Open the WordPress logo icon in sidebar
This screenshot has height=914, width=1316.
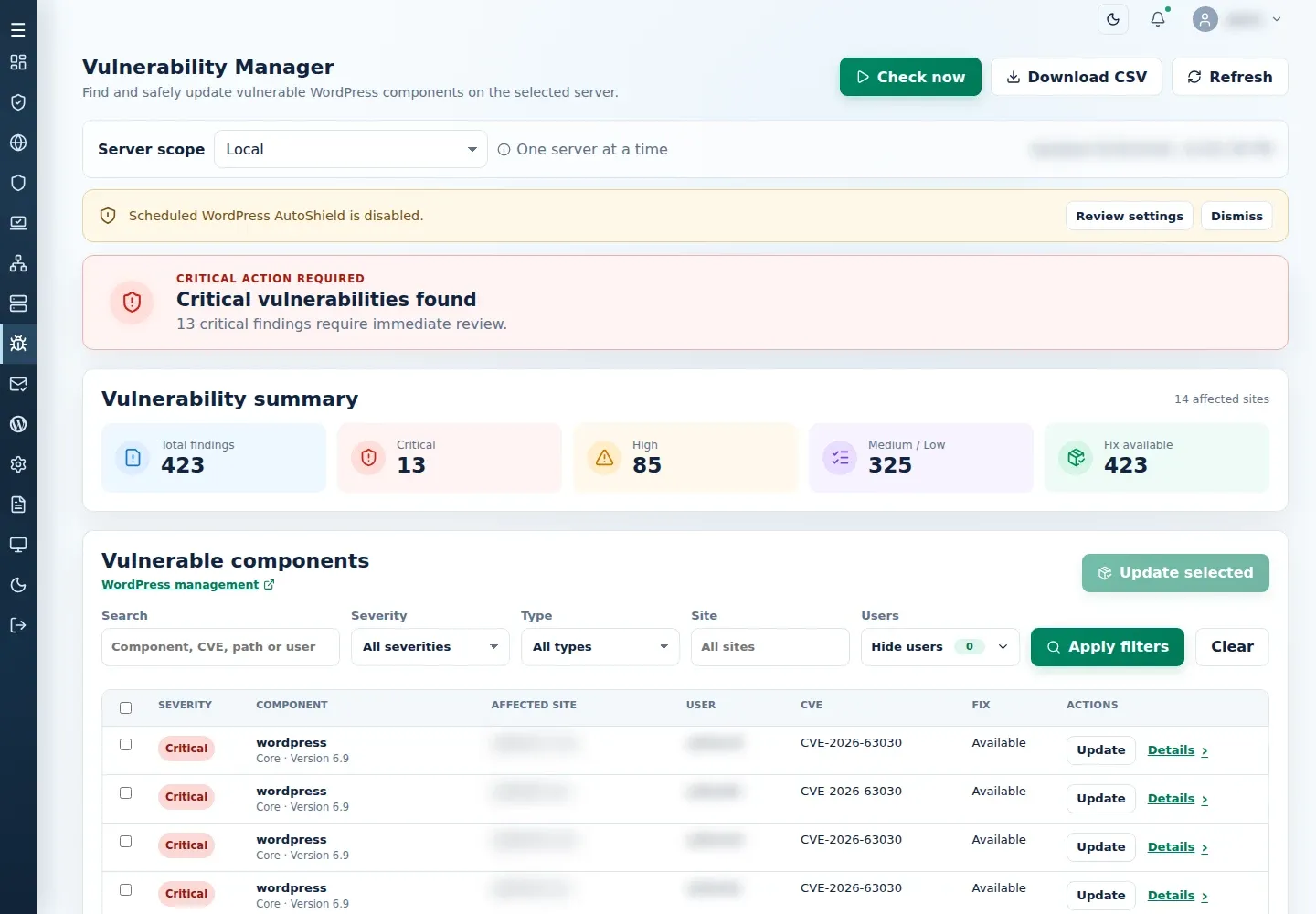(18, 424)
